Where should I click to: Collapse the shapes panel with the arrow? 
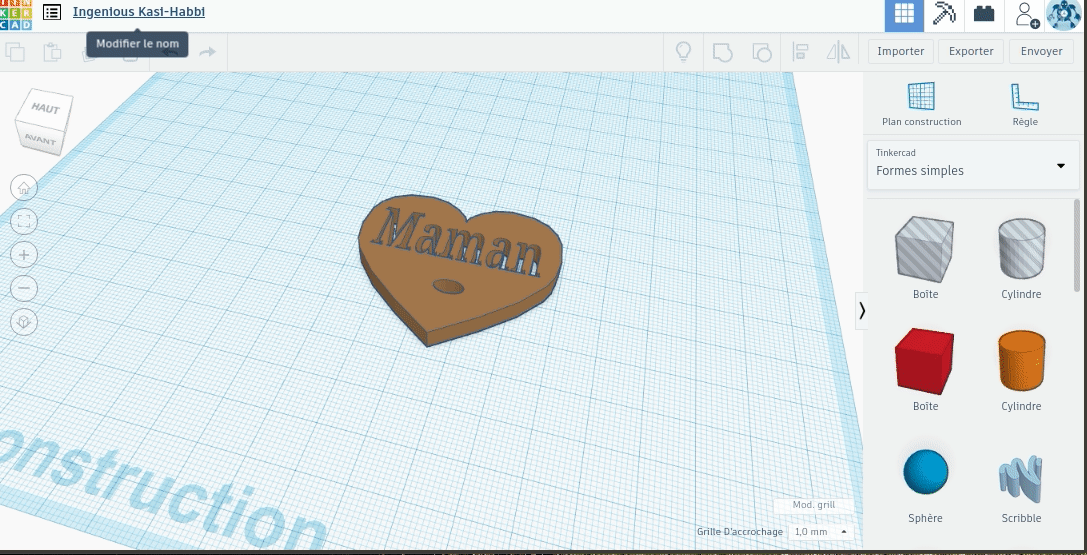pyautogui.click(x=862, y=311)
